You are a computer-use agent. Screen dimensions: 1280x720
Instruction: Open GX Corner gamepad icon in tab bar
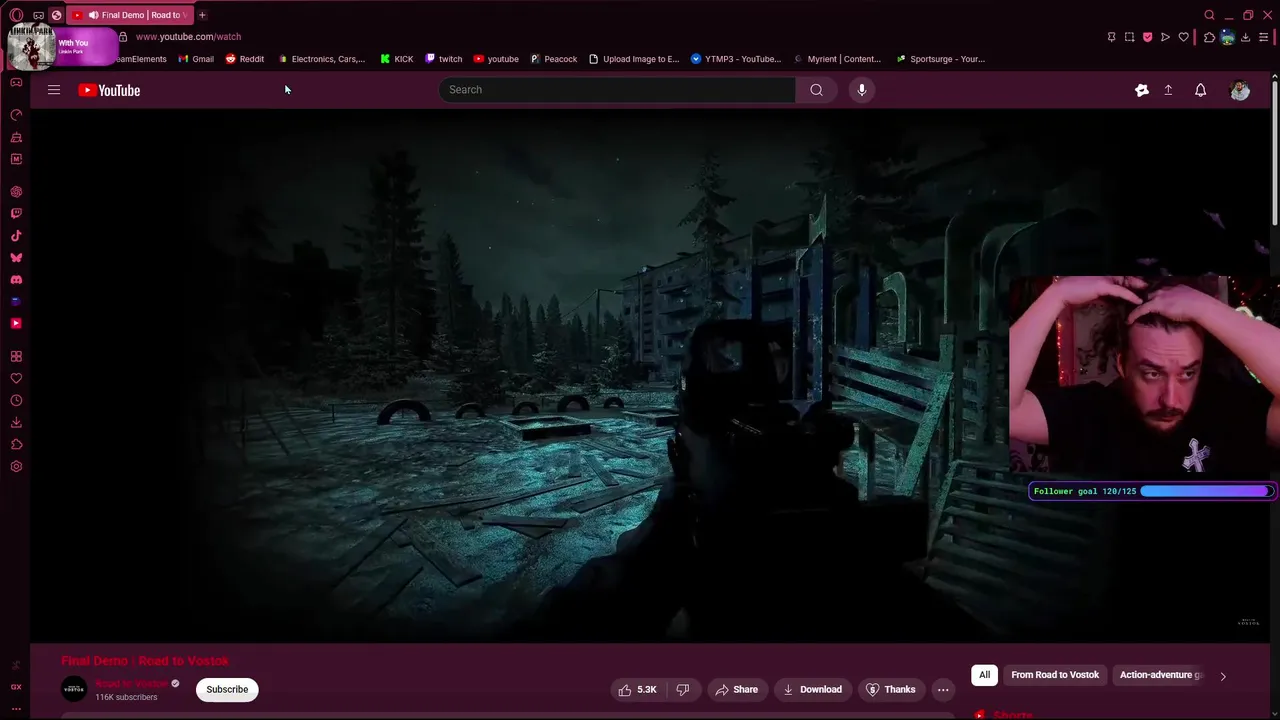click(x=38, y=15)
